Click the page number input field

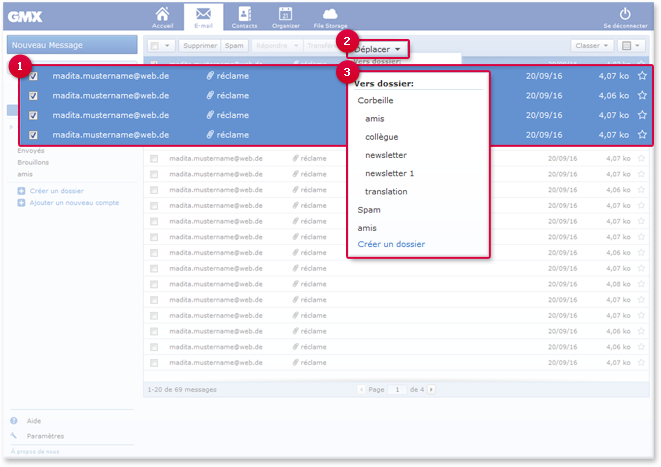click(397, 389)
